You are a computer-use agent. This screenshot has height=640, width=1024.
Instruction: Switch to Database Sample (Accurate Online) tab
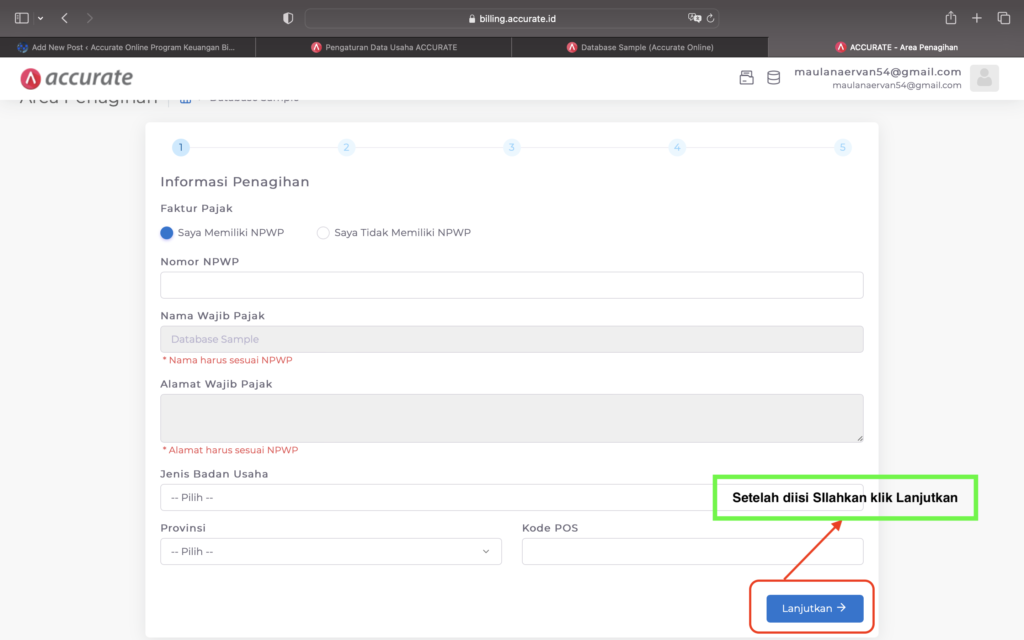(640, 47)
